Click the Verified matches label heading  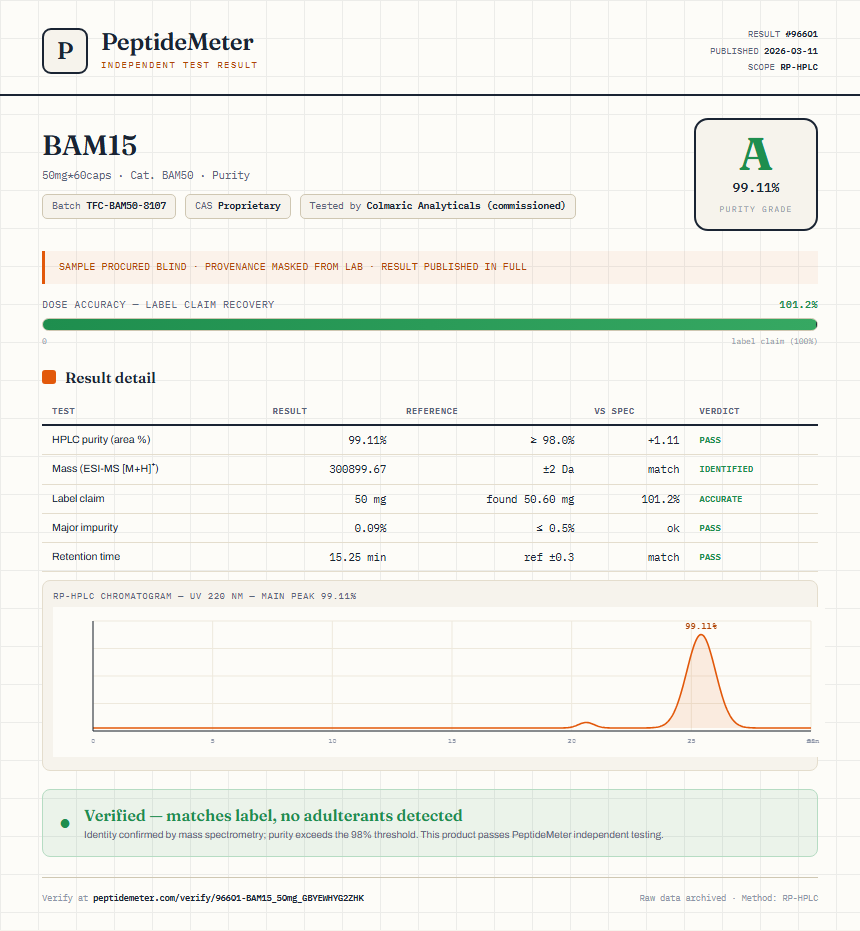tap(273, 815)
